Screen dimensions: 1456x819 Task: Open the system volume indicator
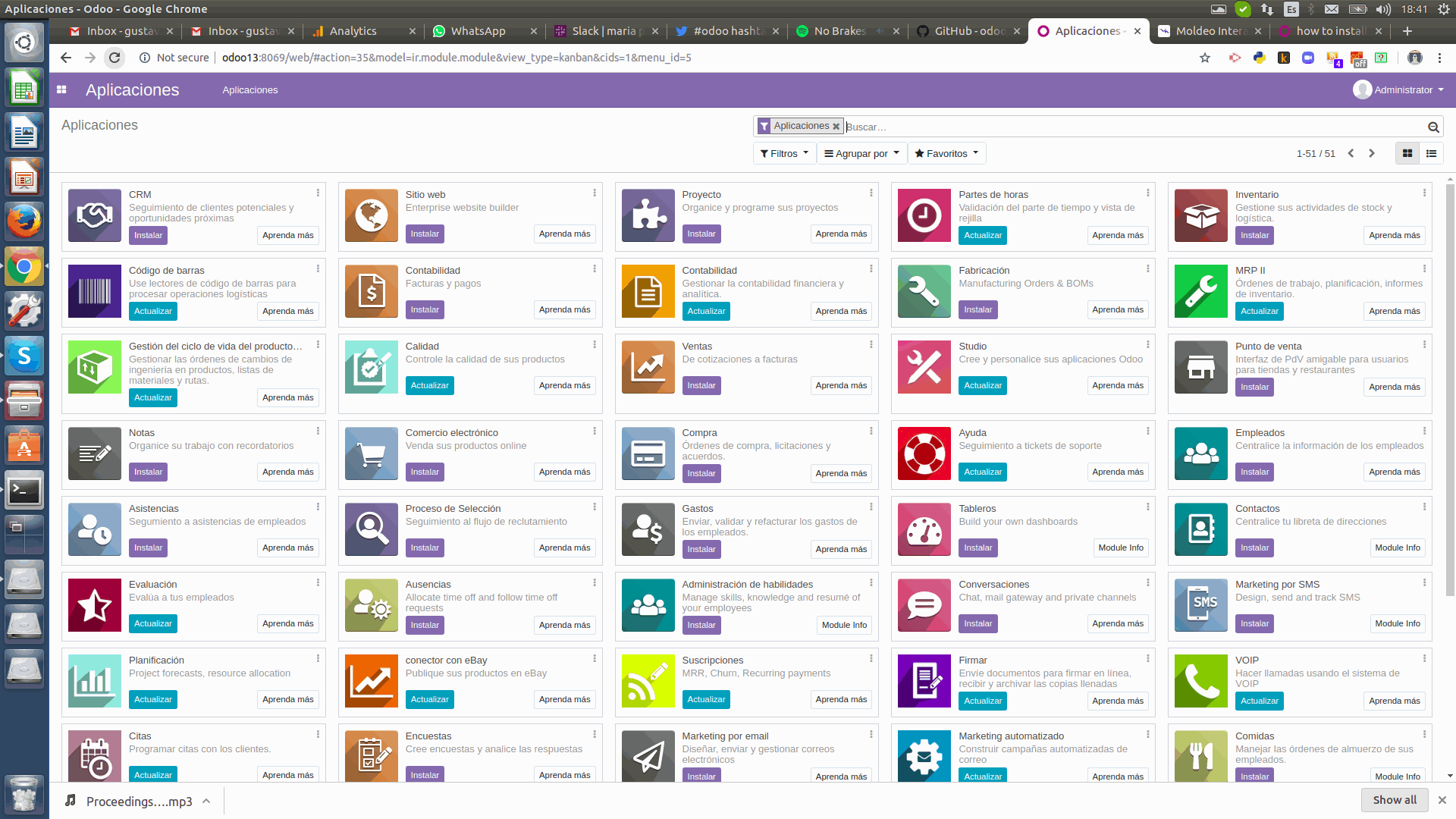[x=1383, y=9]
